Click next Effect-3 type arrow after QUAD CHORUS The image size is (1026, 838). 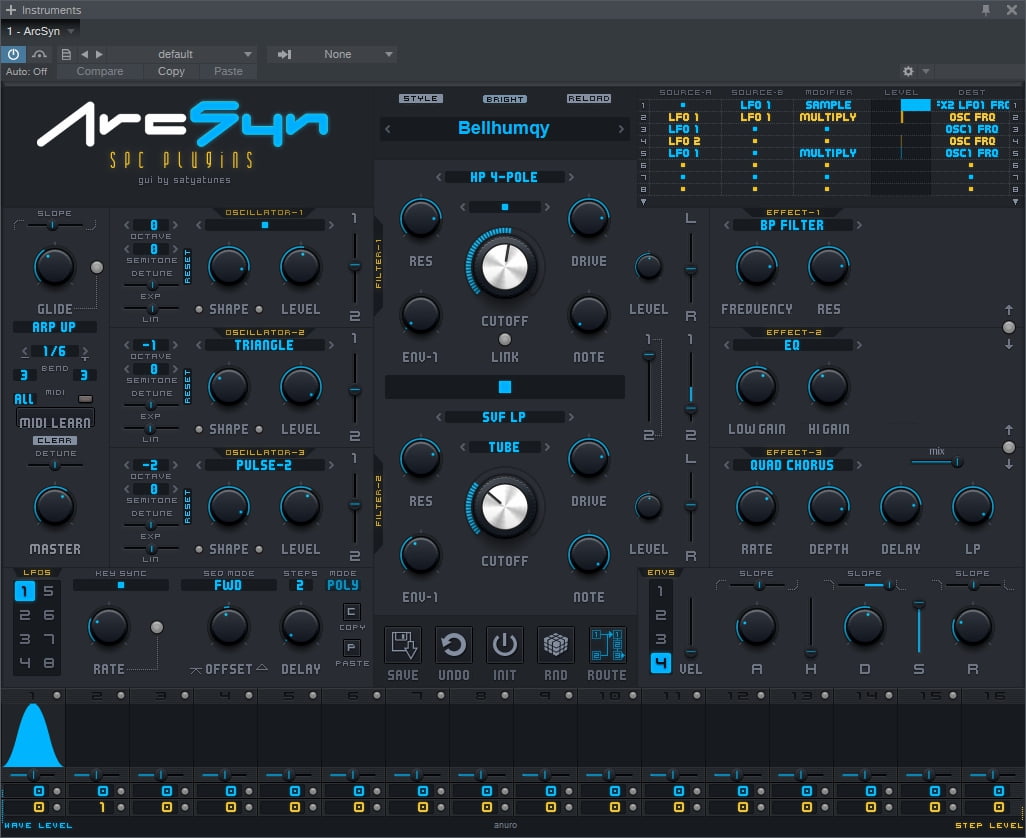pos(859,465)
